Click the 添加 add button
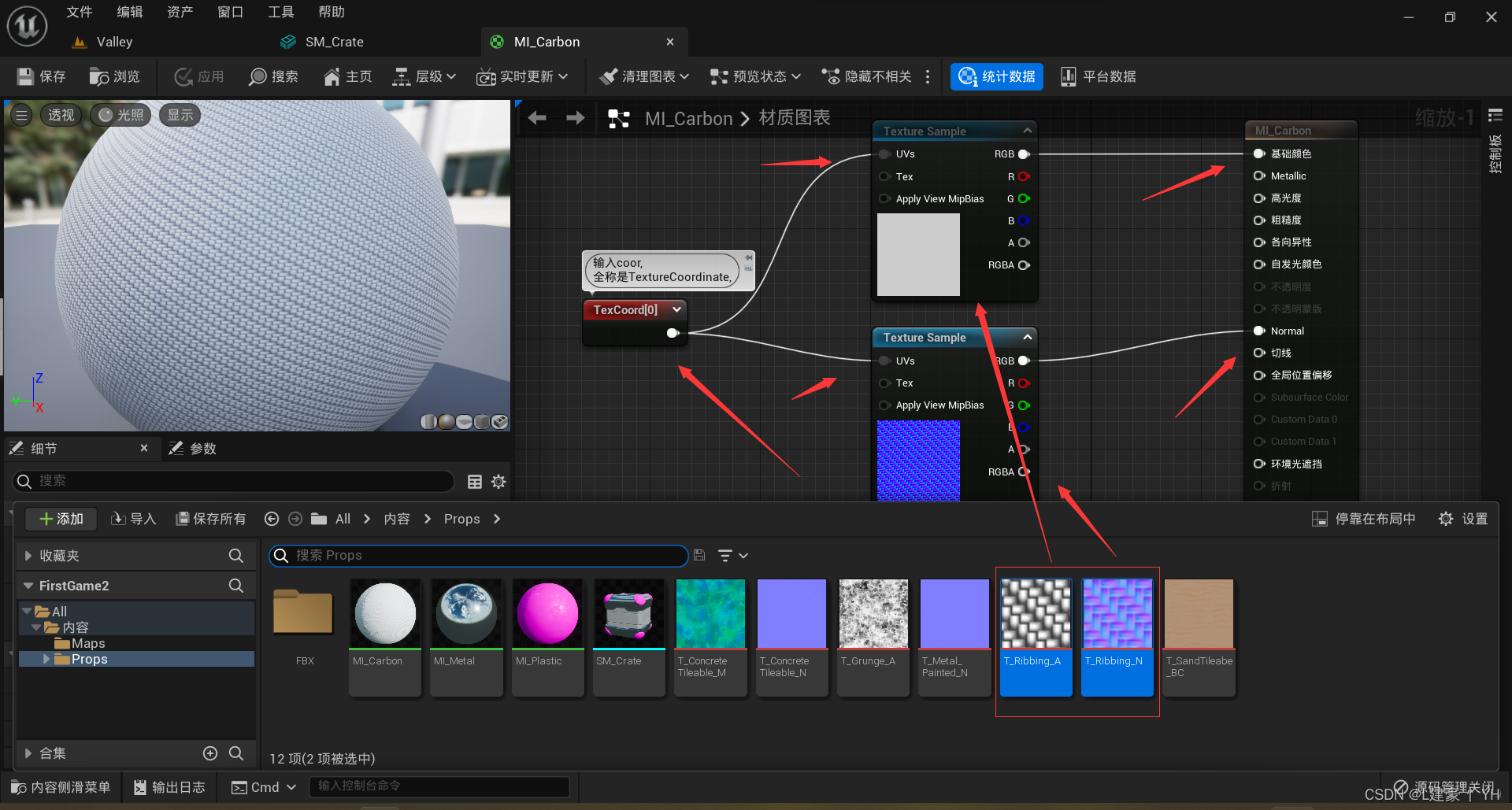 61,519
